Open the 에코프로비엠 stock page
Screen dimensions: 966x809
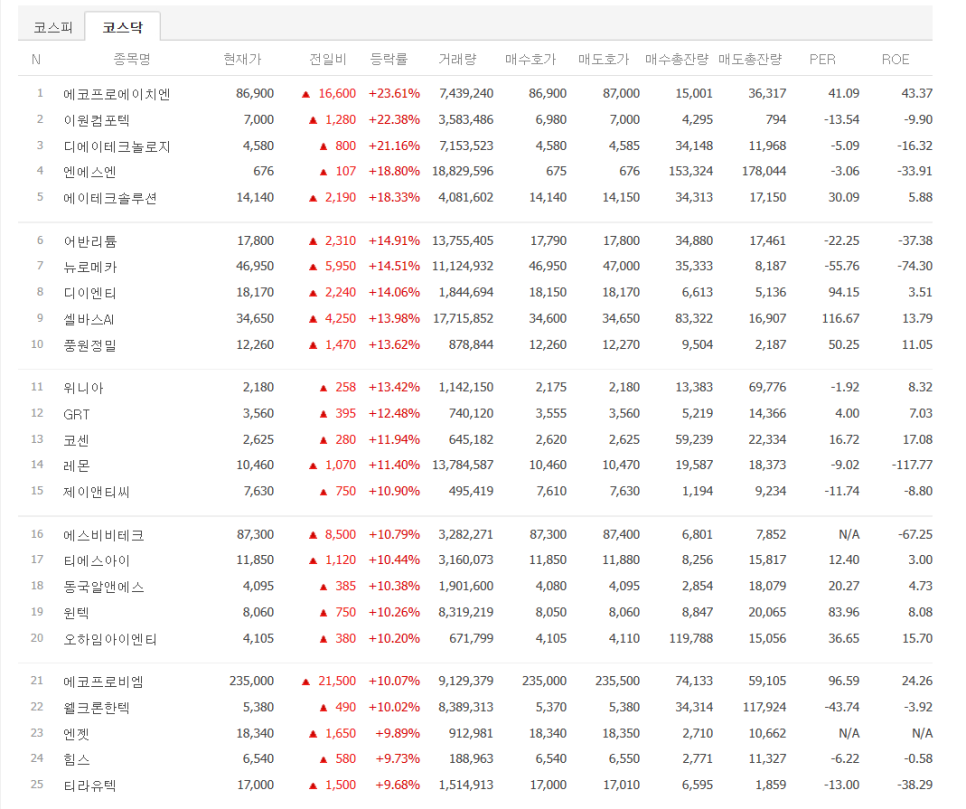point(104,682)
